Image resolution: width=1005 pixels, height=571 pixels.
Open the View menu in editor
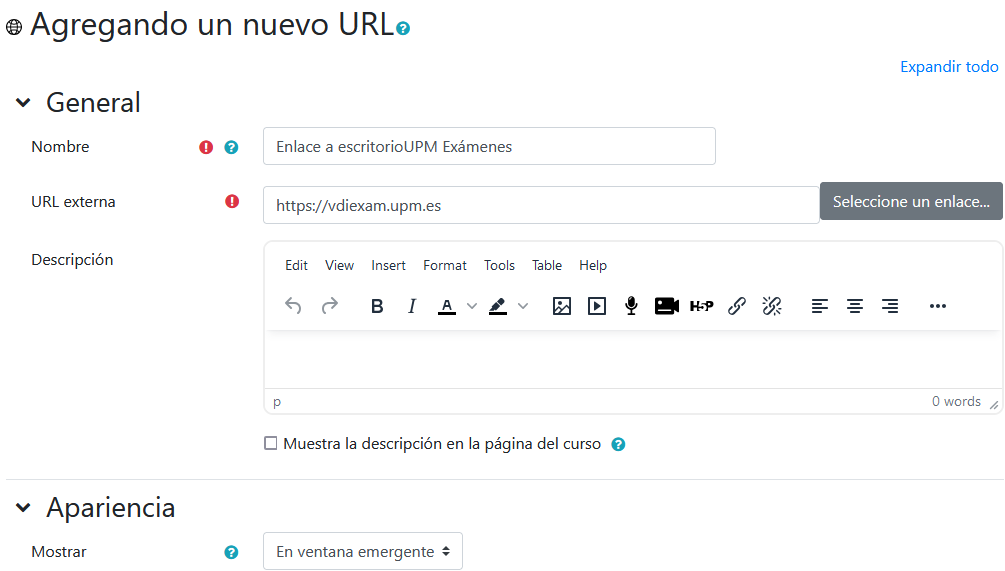click(339, 265)
